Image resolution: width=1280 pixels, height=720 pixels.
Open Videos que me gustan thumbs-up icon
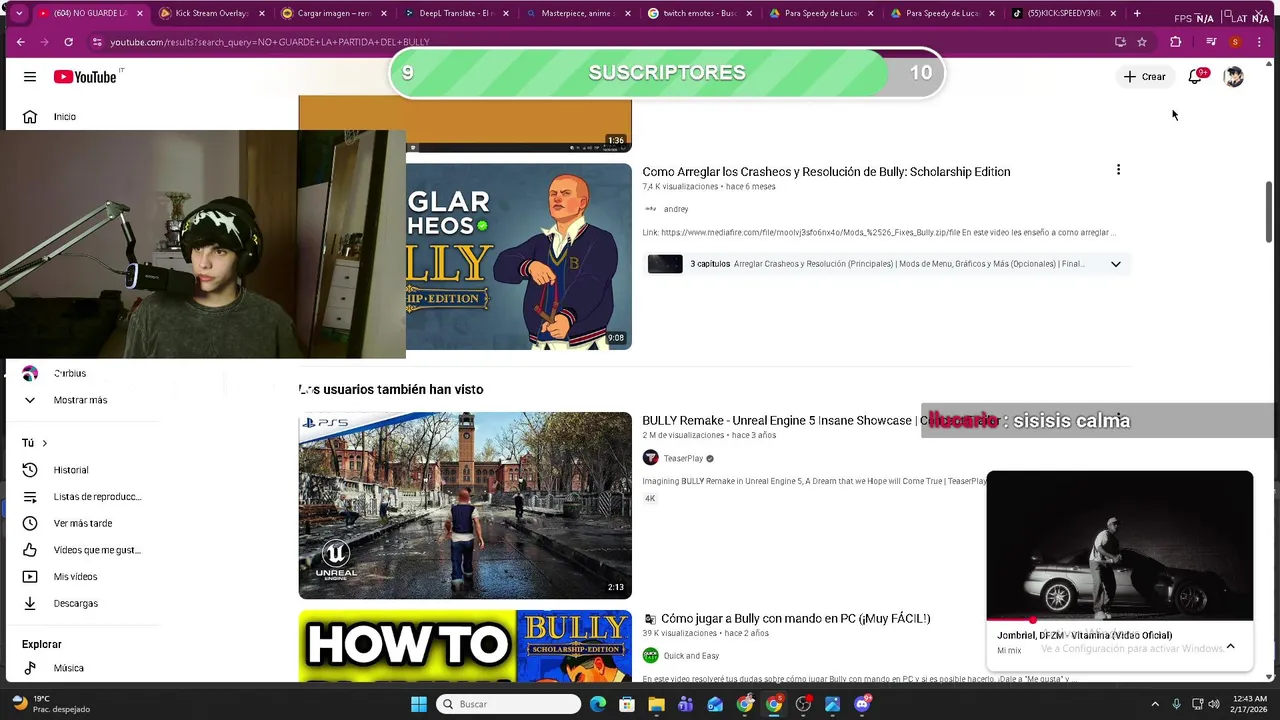click(x=30, y=550)
